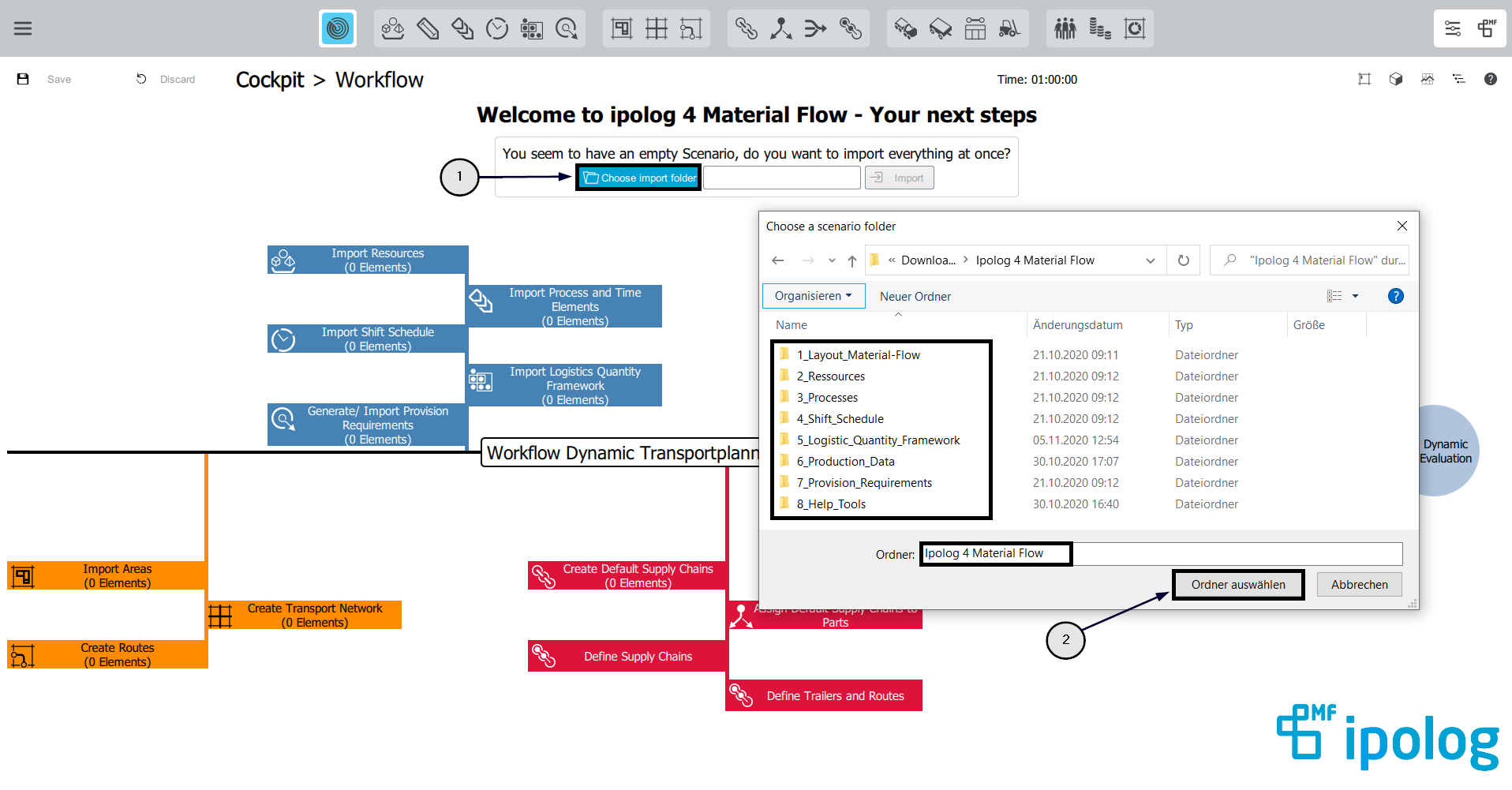Image resolution: width=1512 pixels, height=790 pixels.
Task: Open the Define Supply Chains step
Action: coord(627,656)
